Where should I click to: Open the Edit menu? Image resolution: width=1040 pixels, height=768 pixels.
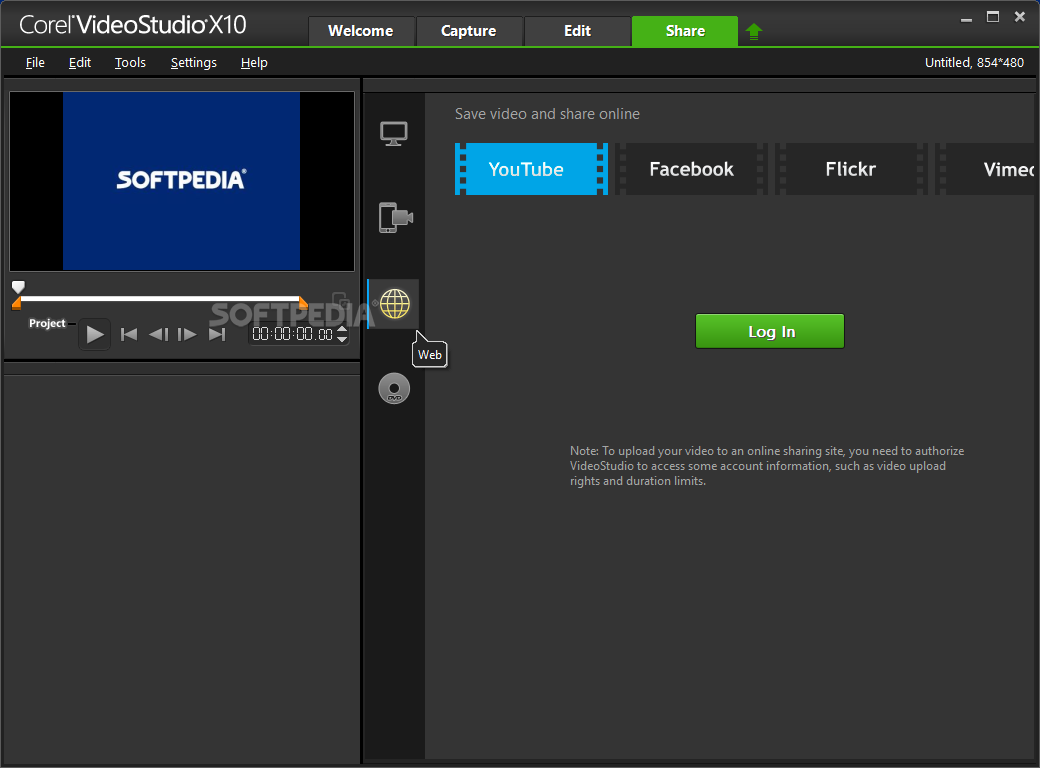80,62
